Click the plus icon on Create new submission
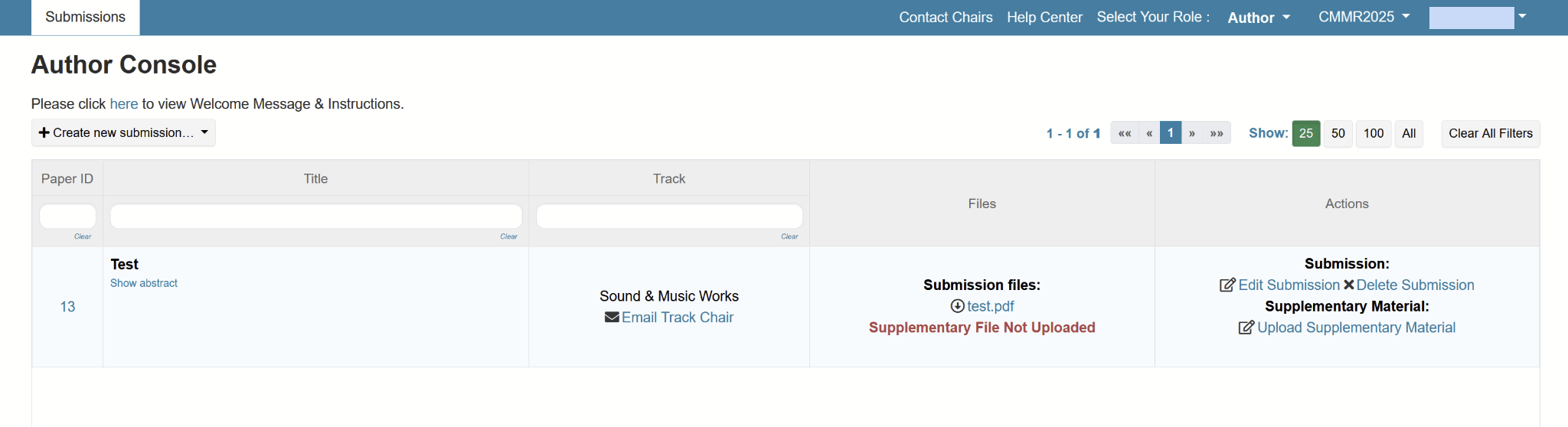Image resolution: width=1568 pixels, height=427 pixels. point(44,132)
